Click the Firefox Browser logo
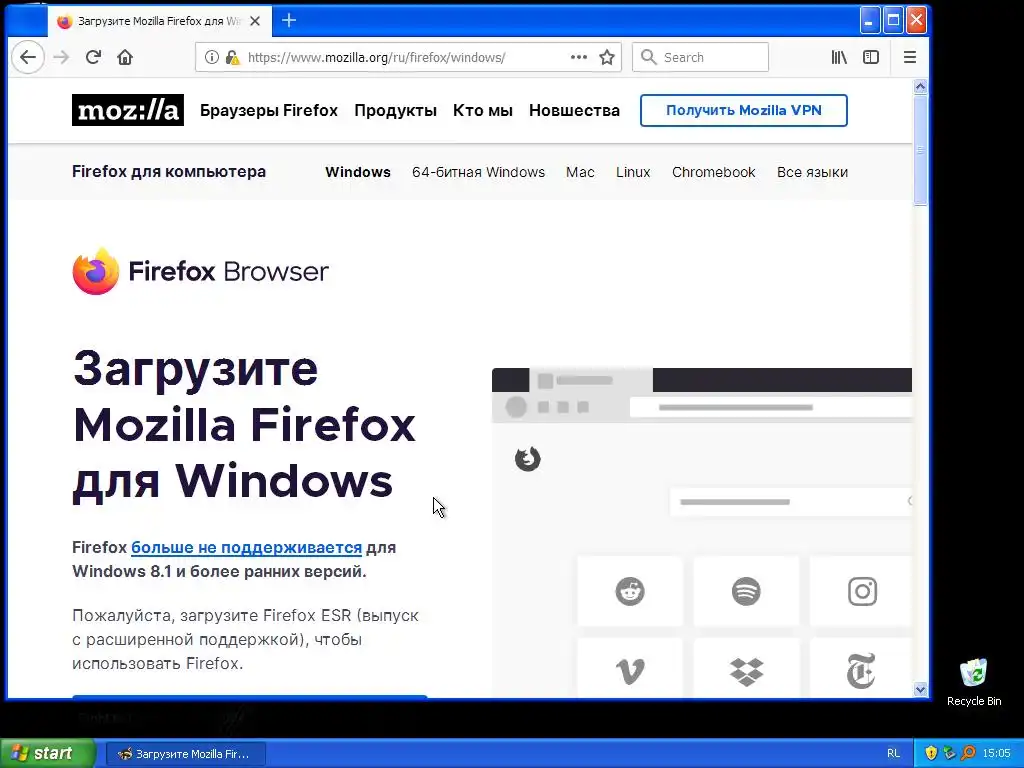The image size is (1024, 768). click(200, 272)
